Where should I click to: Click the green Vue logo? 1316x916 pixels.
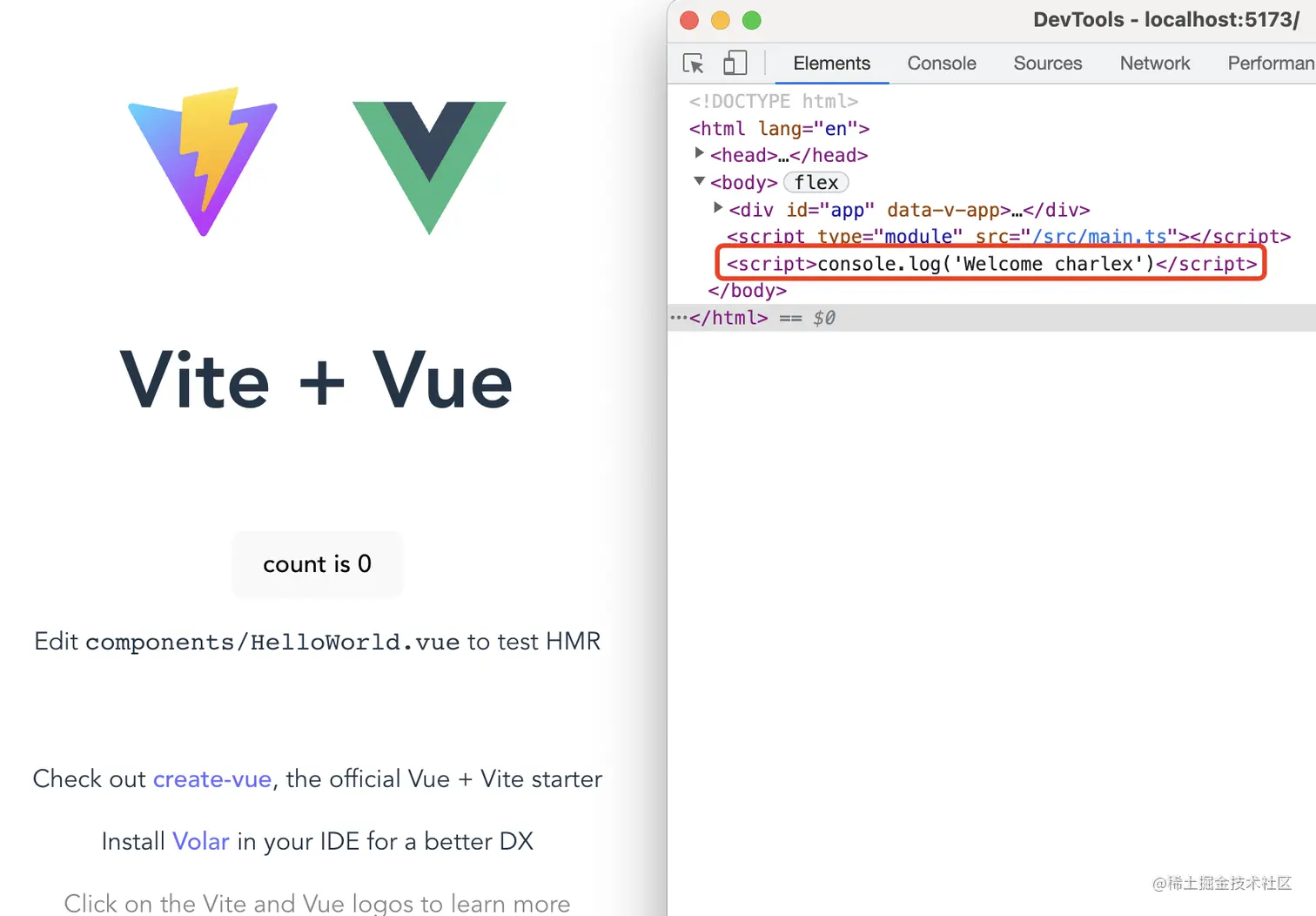[429, 167]
